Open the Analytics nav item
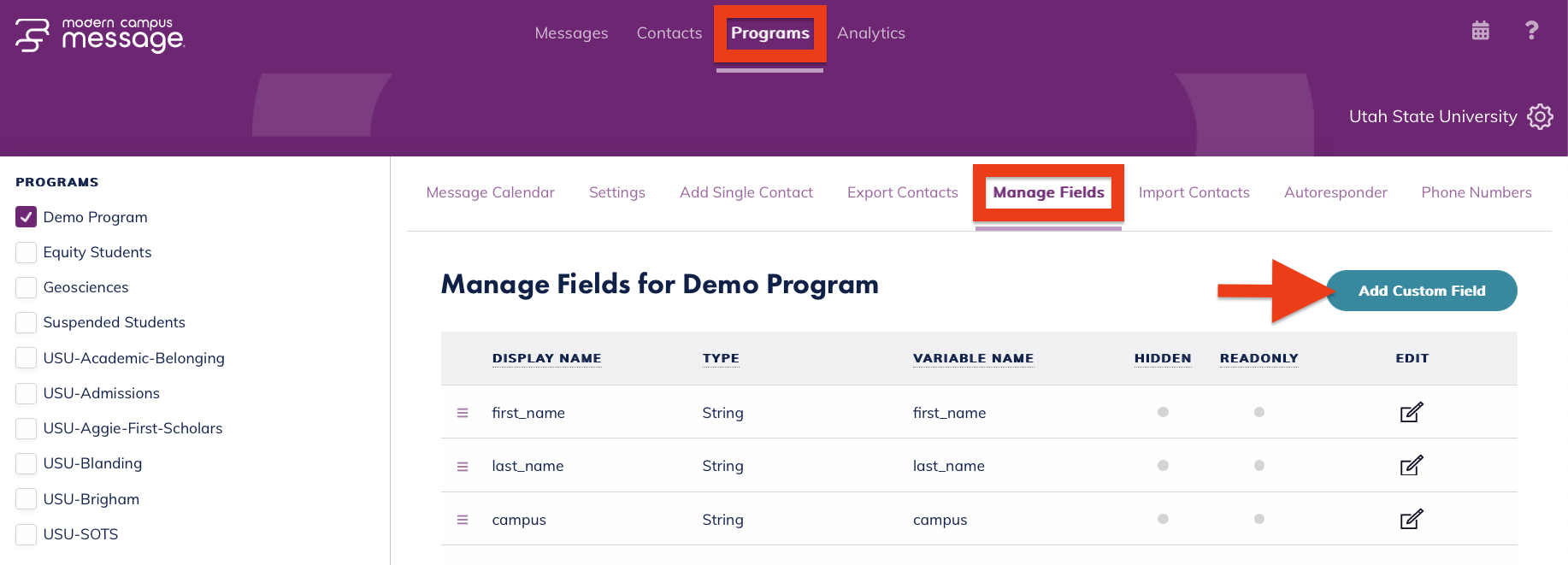 click(x=871, y=33)
